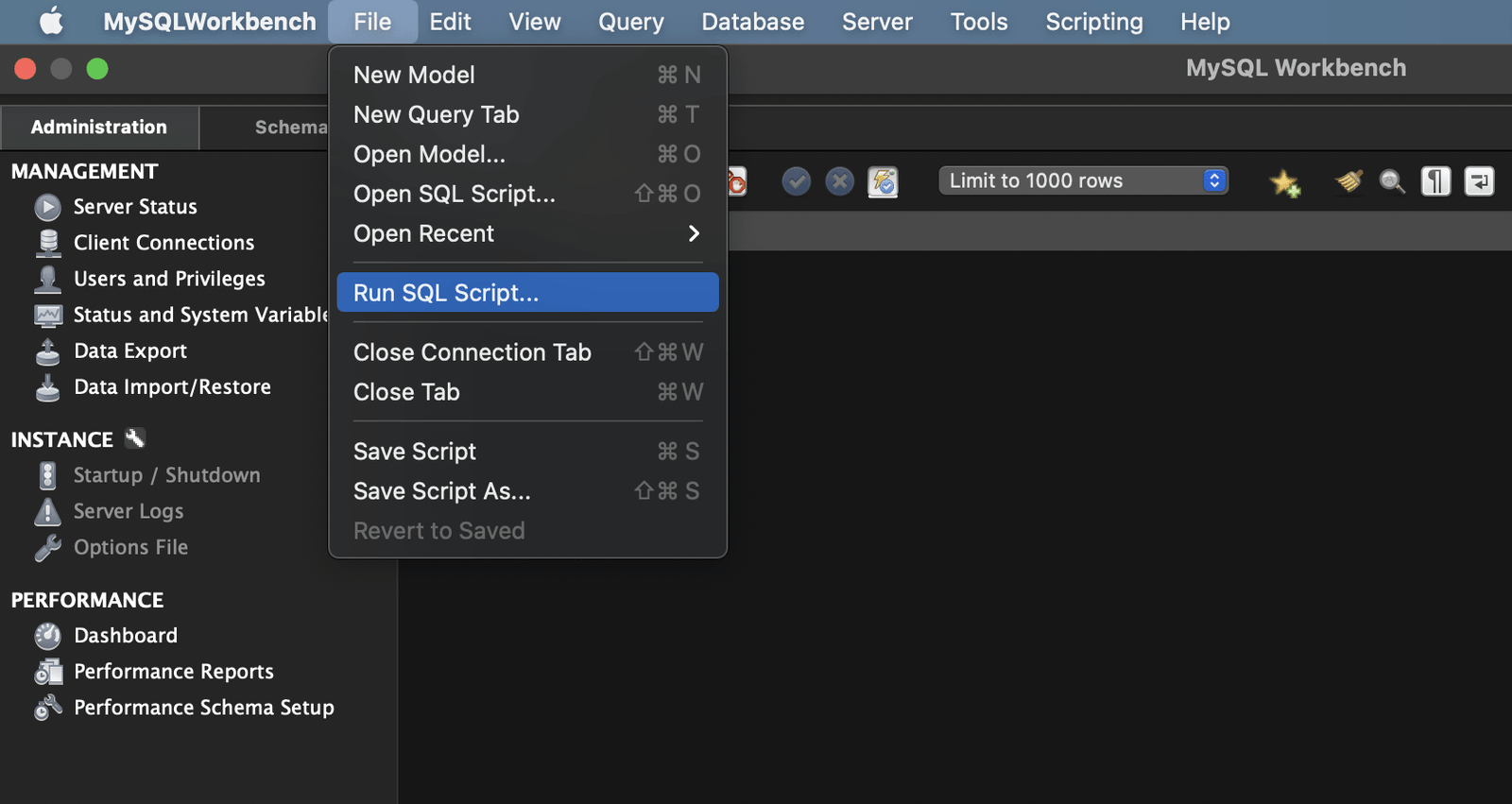The width and height of the screenshot is (1512, 804).
Task: Open Performance Reports
Action: pyautogui.click(x=174, y=672)
